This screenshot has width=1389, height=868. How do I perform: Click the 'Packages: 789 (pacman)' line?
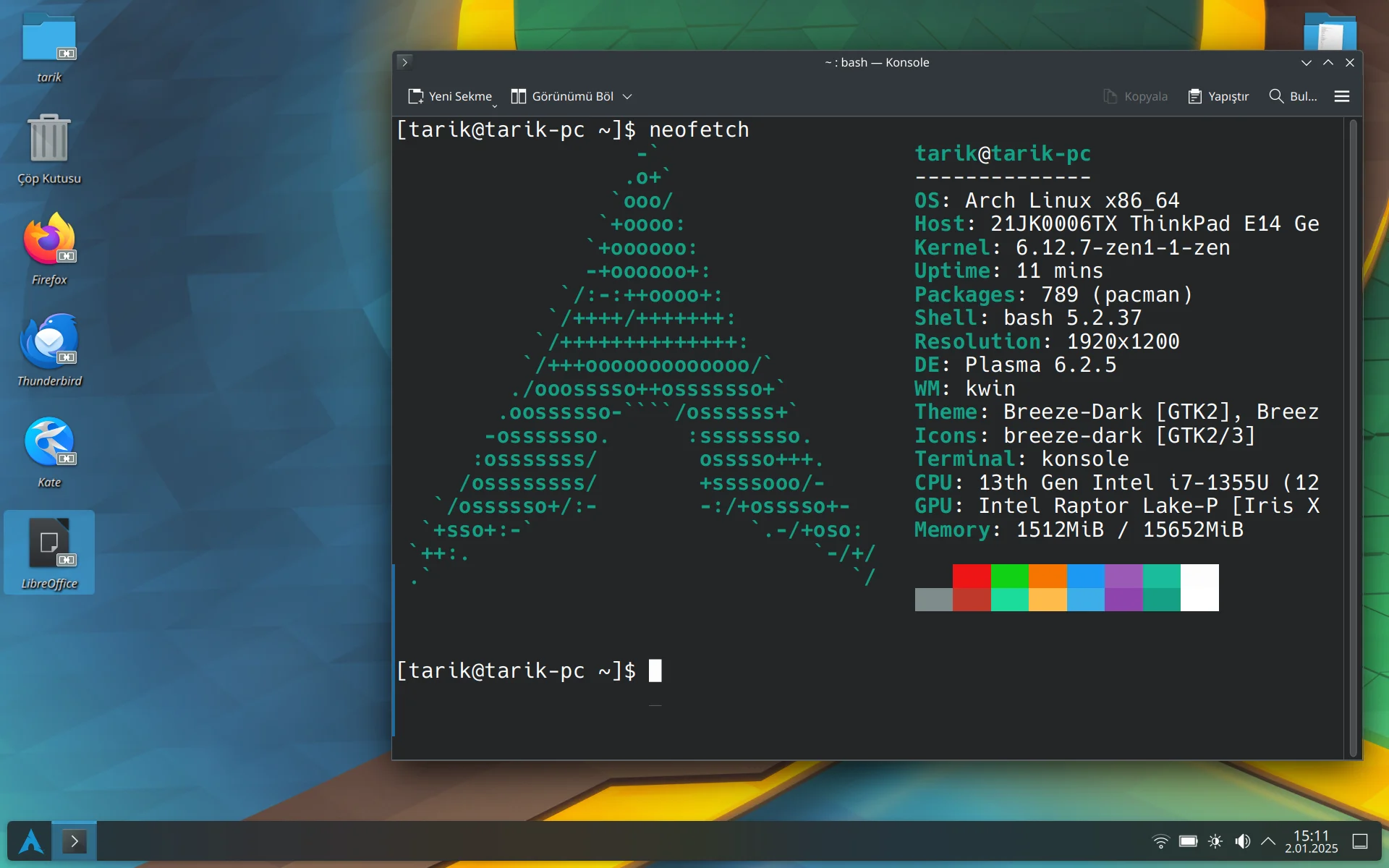click(1053, 294)
